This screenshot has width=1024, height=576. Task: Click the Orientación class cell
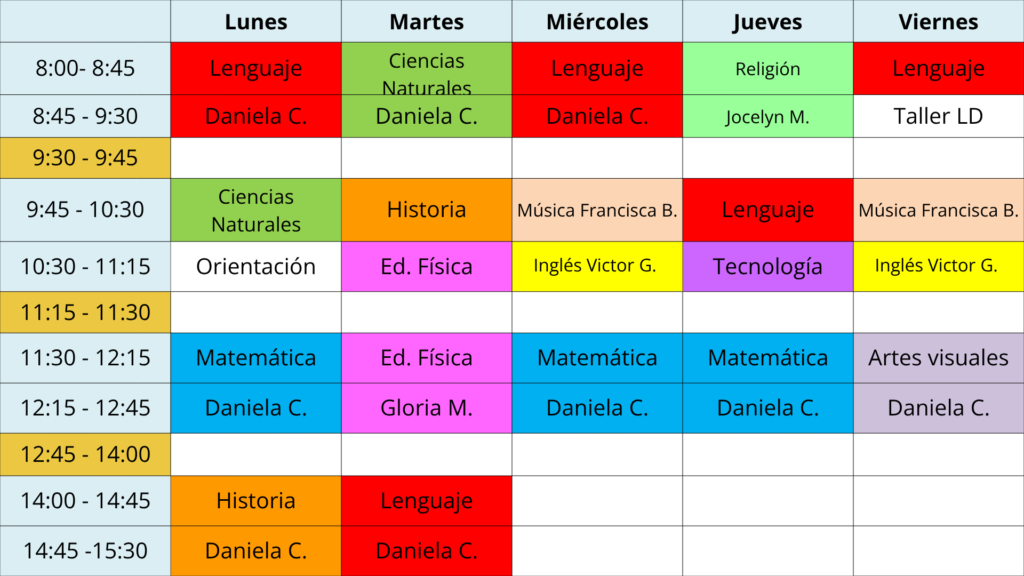pos(256,267)
